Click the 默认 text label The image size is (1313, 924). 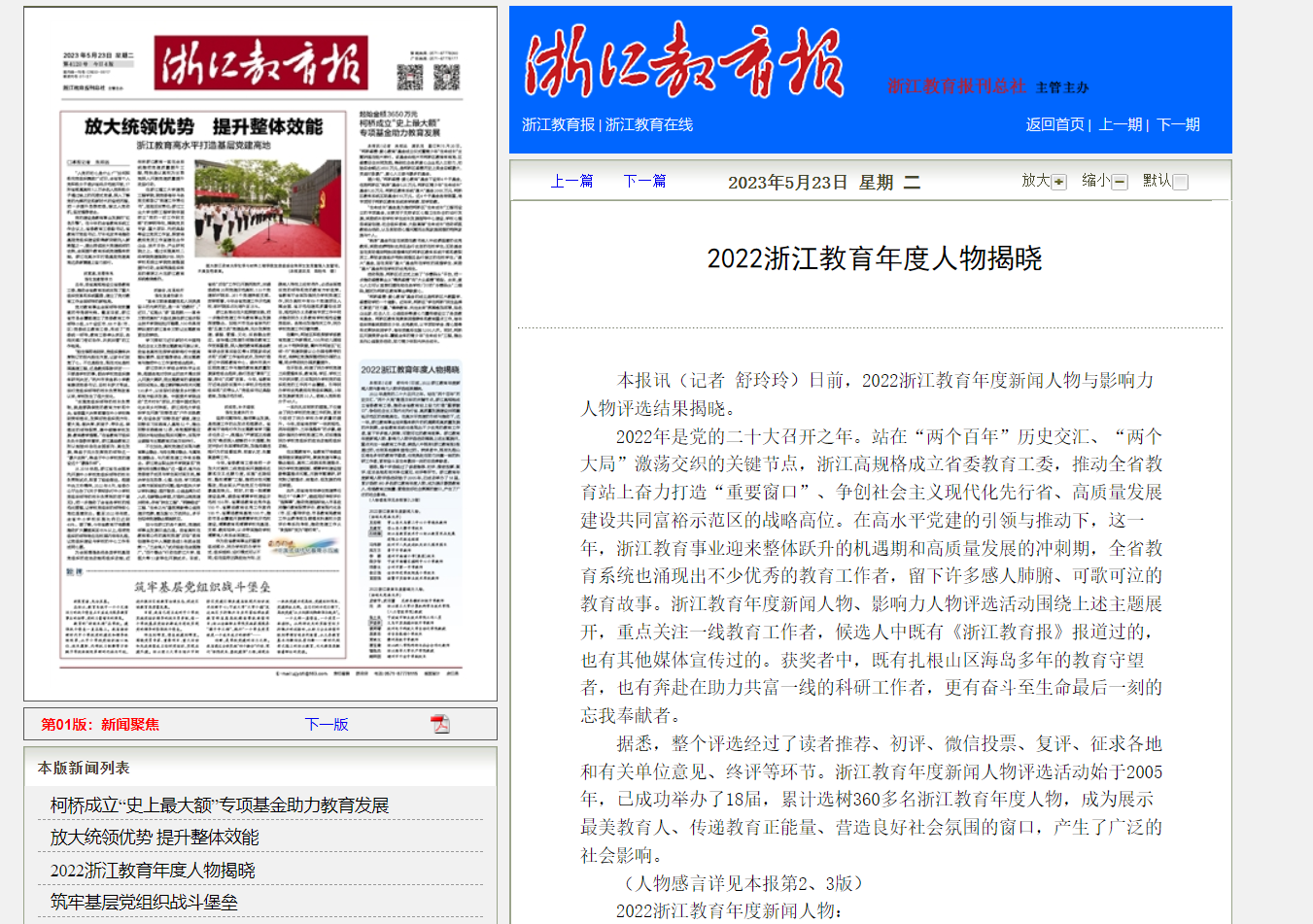[x=1157, y=180]
